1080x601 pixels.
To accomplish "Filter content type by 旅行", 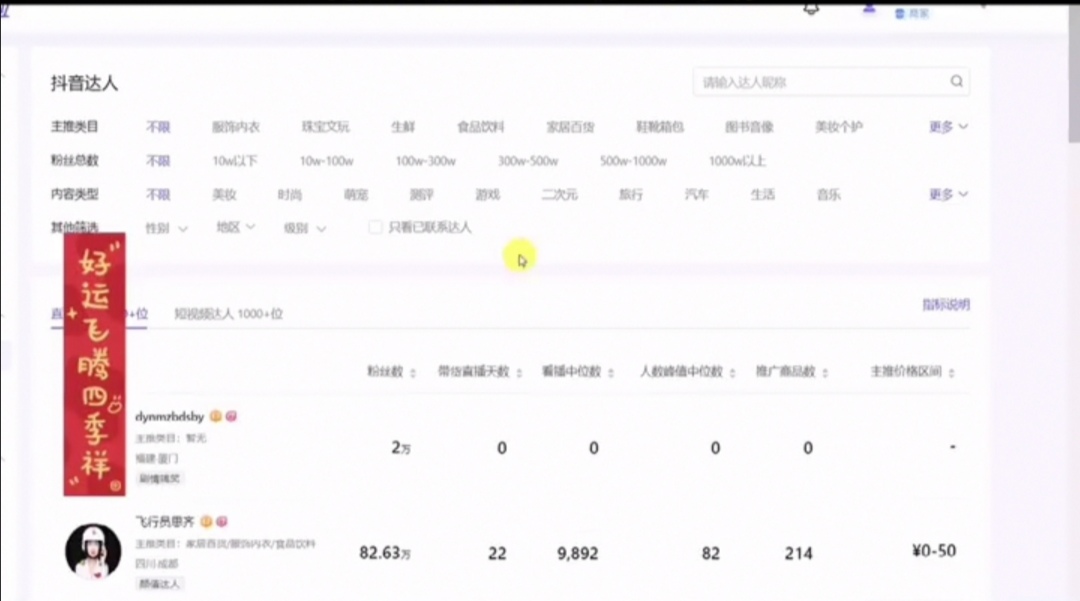I will tap(631, 194).
